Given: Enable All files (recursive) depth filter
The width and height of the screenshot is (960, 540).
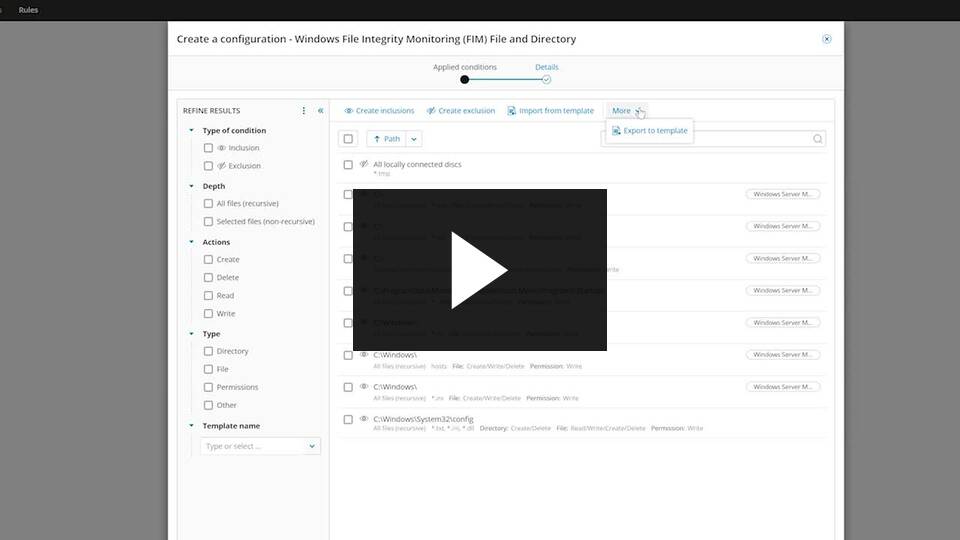Looking at the screenshot, I should (x=208, y=203).
